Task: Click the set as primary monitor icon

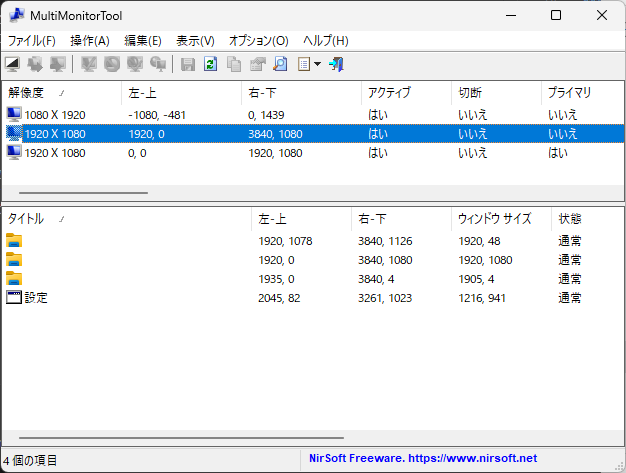Action: pyautogui.click(x=158, y=64)
